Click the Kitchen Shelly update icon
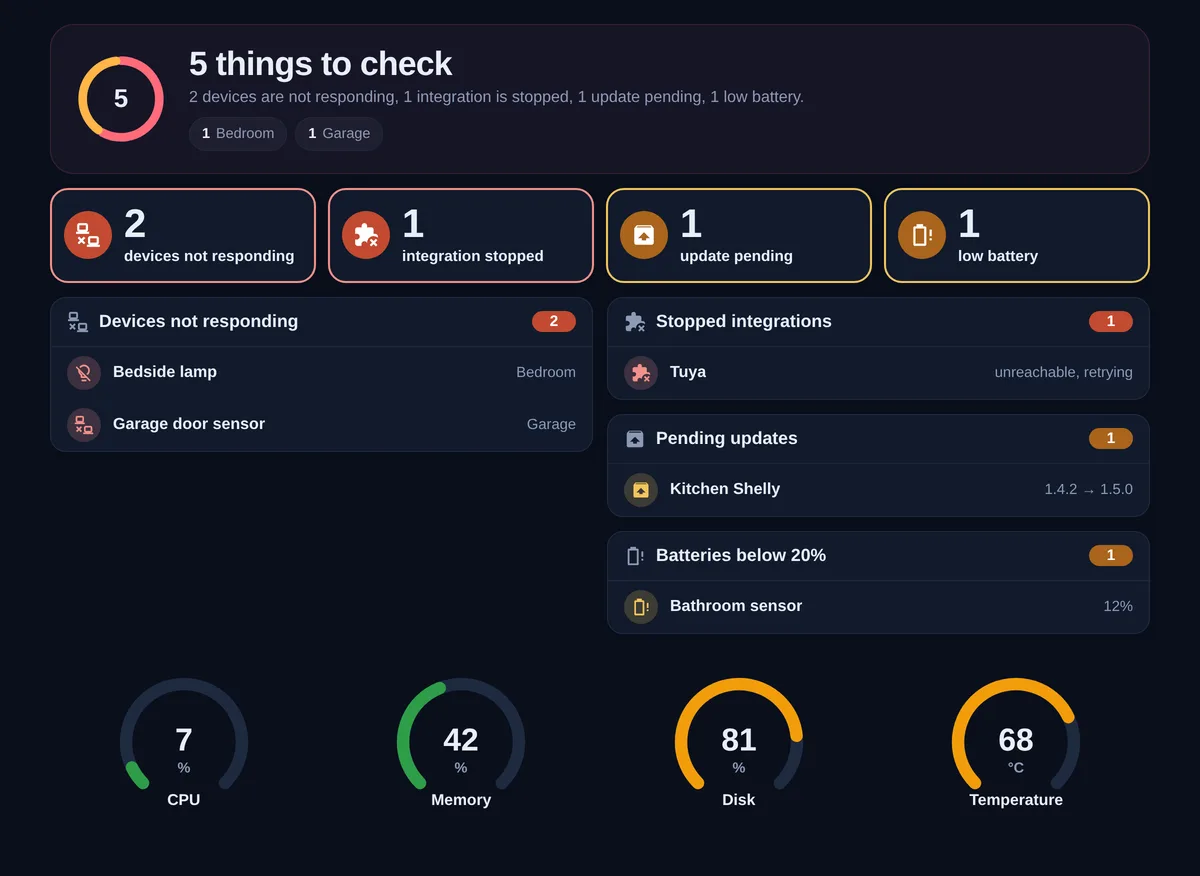This screenshot has width=1200, height=876. coord(641,490)
